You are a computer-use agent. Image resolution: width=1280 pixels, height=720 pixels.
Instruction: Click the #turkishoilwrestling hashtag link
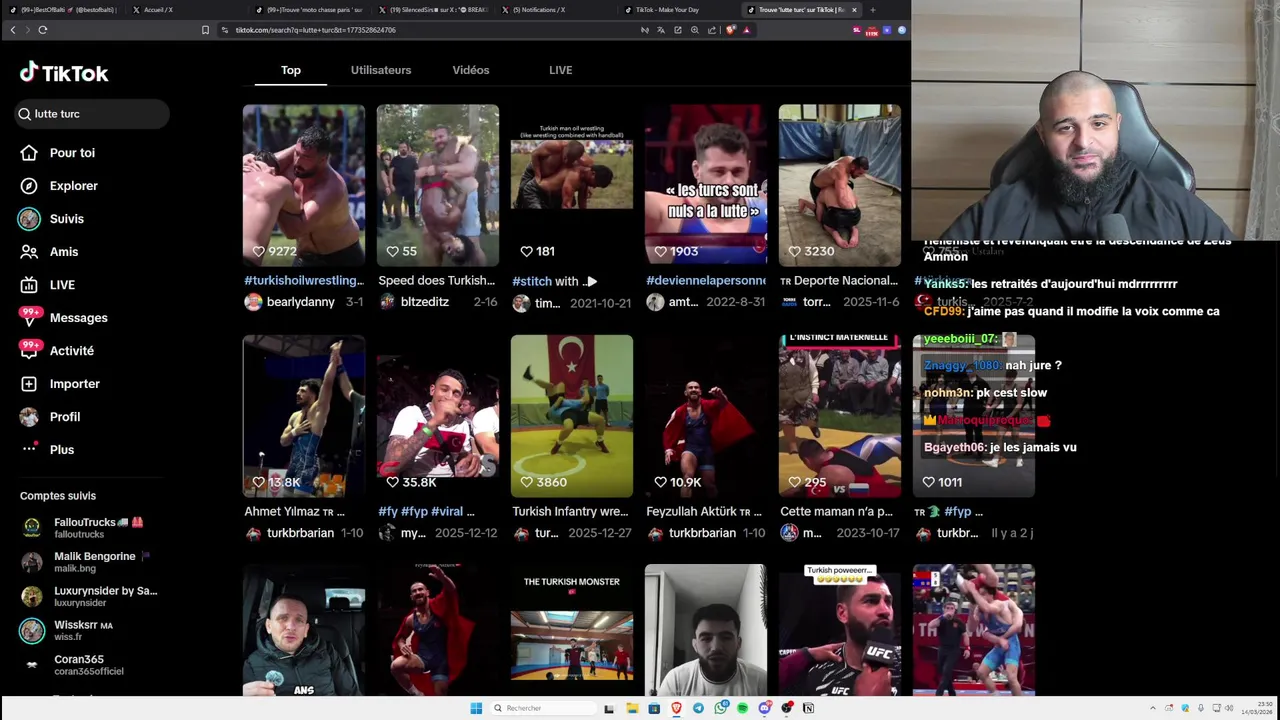tap(304, 281)
